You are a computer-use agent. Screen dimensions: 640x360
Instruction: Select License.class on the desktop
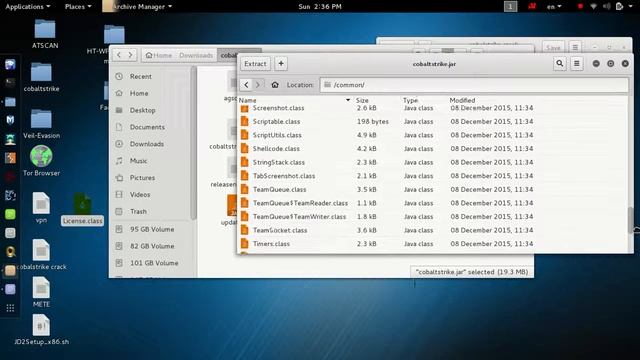tap(82, 209)
